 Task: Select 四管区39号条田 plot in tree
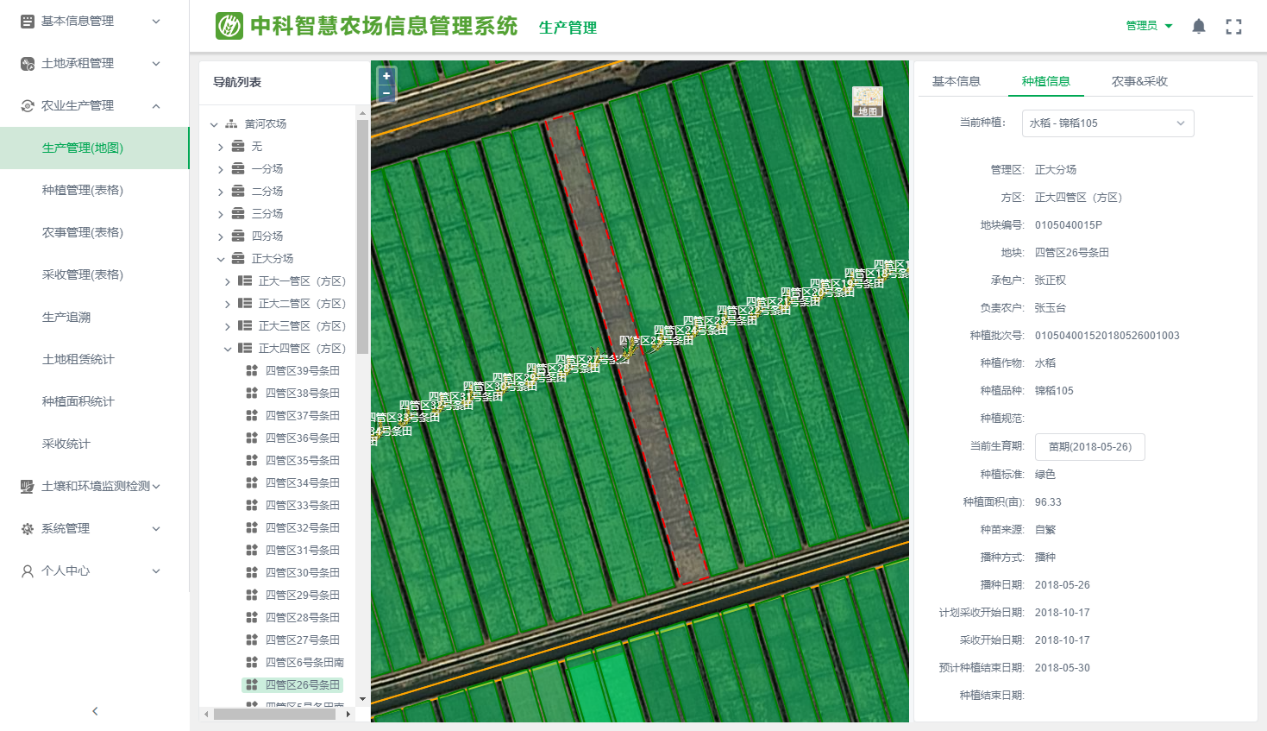[302, 371]
